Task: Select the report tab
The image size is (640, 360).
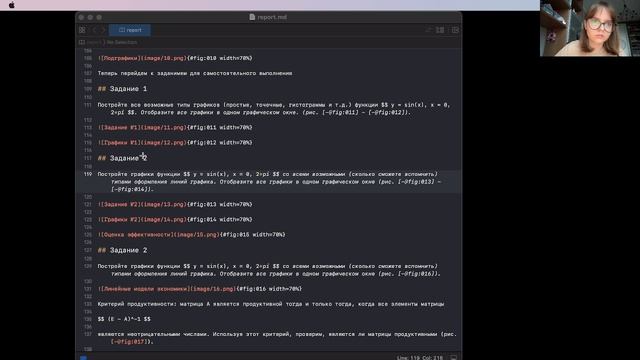Action: click(x=130, y=30)
